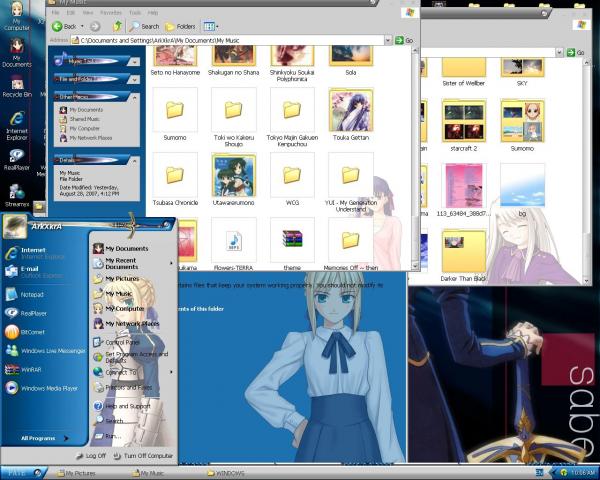Click the address bar path field in My Music
Image resolution: width=600 pixels, height=480 pixels.
[x=227, y=40]
